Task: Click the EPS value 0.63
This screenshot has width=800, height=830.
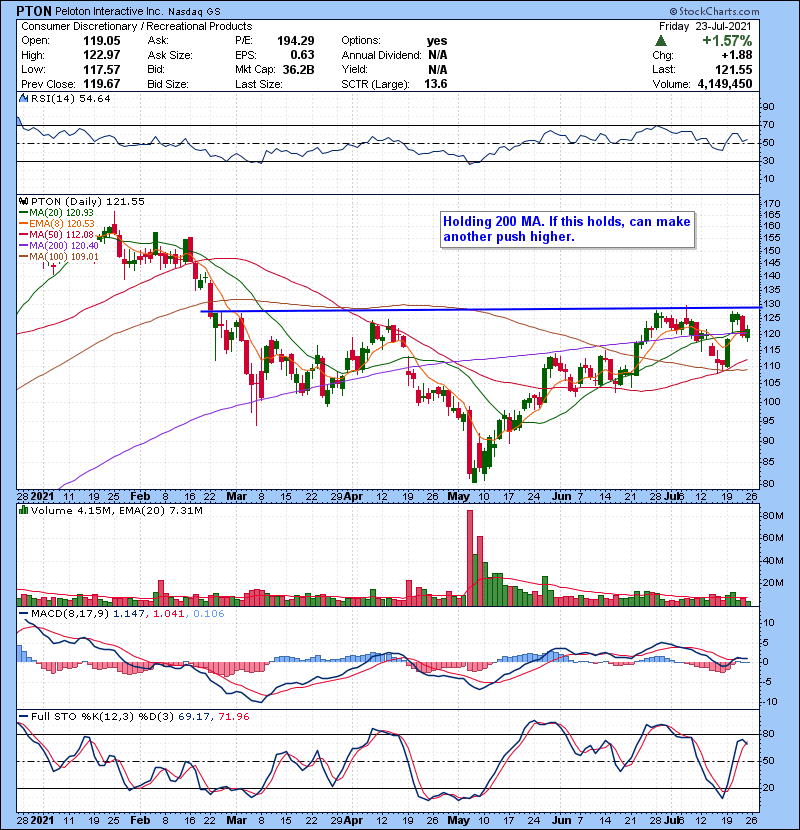Action: (x=302, y=55)
